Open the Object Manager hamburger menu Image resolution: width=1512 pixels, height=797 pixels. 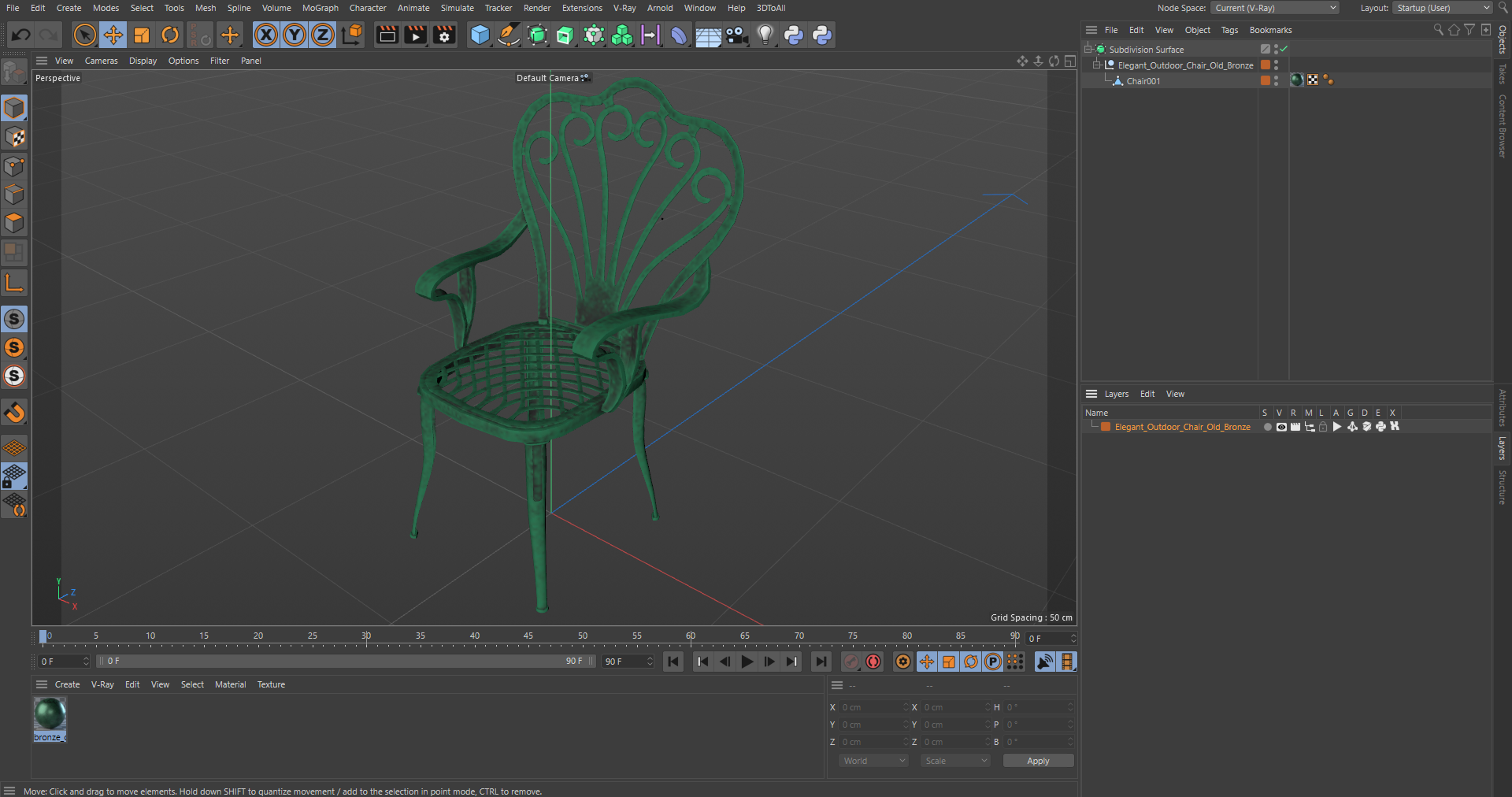[1091, 30]
